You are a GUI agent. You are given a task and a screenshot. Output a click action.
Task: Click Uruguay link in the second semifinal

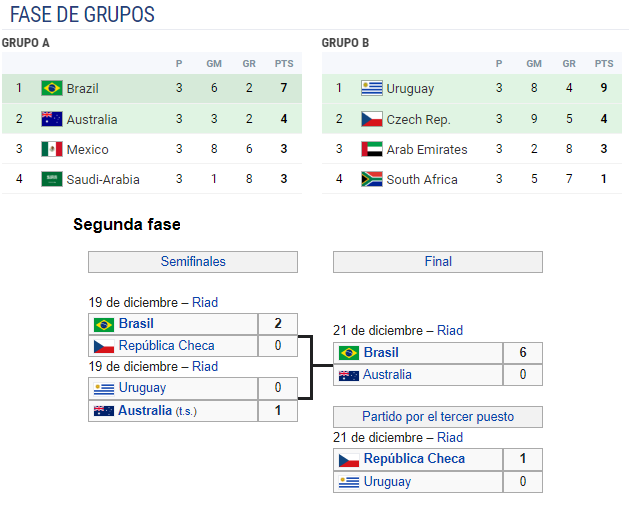pos(142,388)
